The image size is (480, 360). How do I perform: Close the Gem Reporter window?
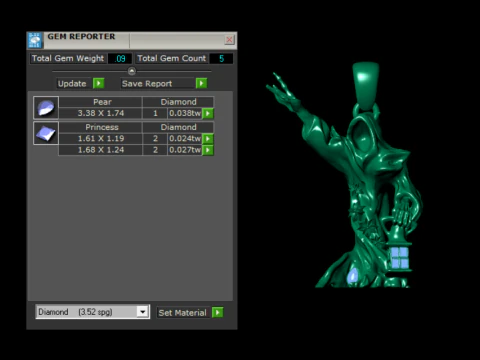point(229,40)
